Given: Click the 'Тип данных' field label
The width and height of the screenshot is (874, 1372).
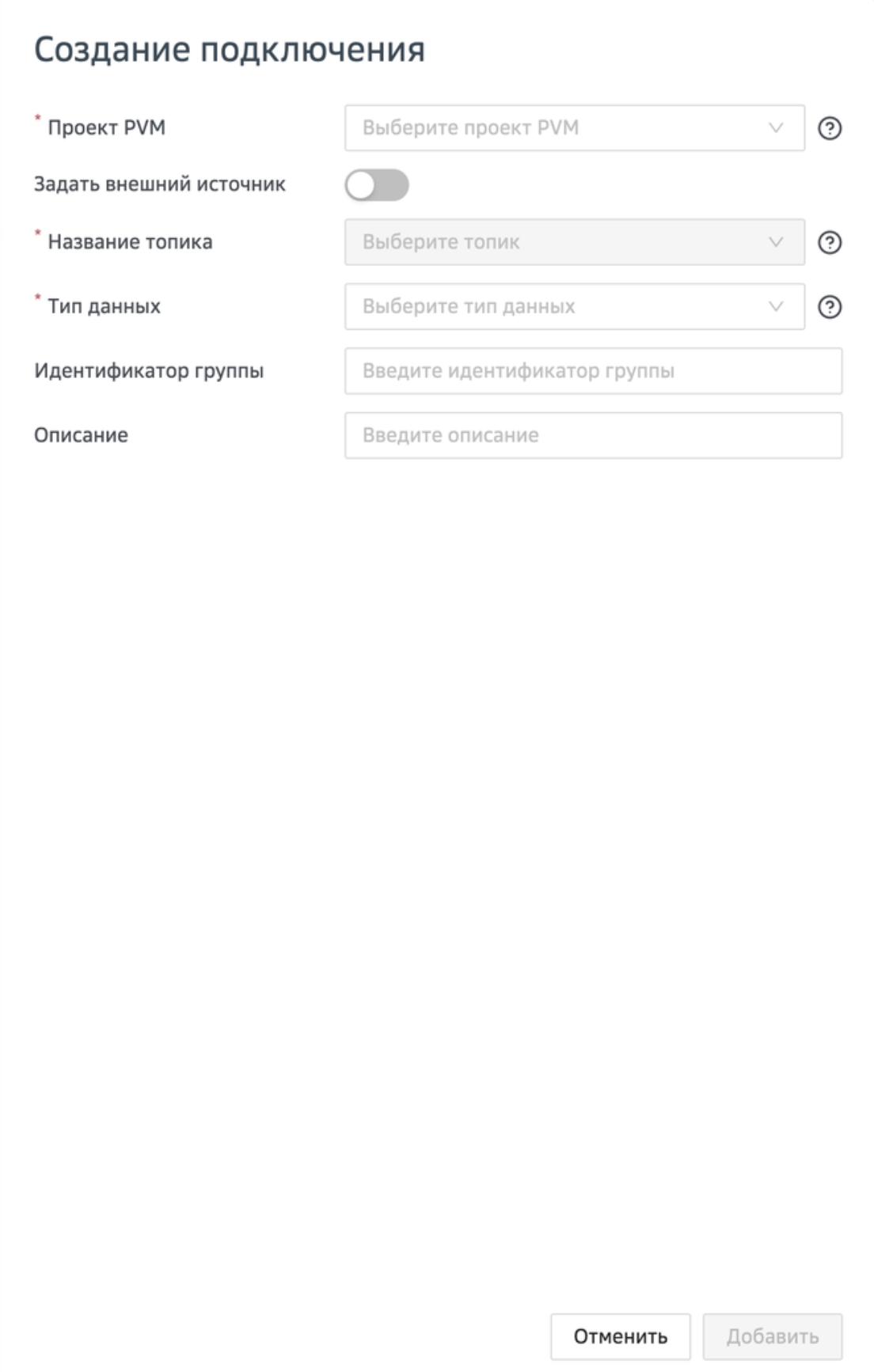Looking at the screenshot, I should 104,307.
